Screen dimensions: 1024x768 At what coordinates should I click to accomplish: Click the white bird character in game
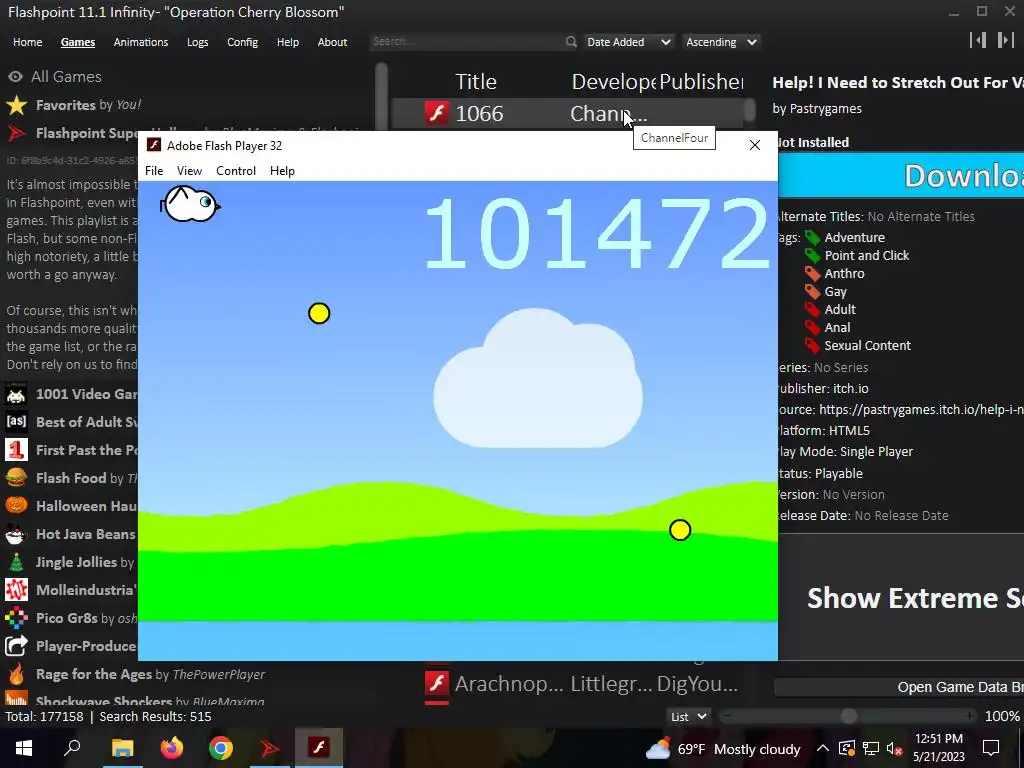pos(190,204)
